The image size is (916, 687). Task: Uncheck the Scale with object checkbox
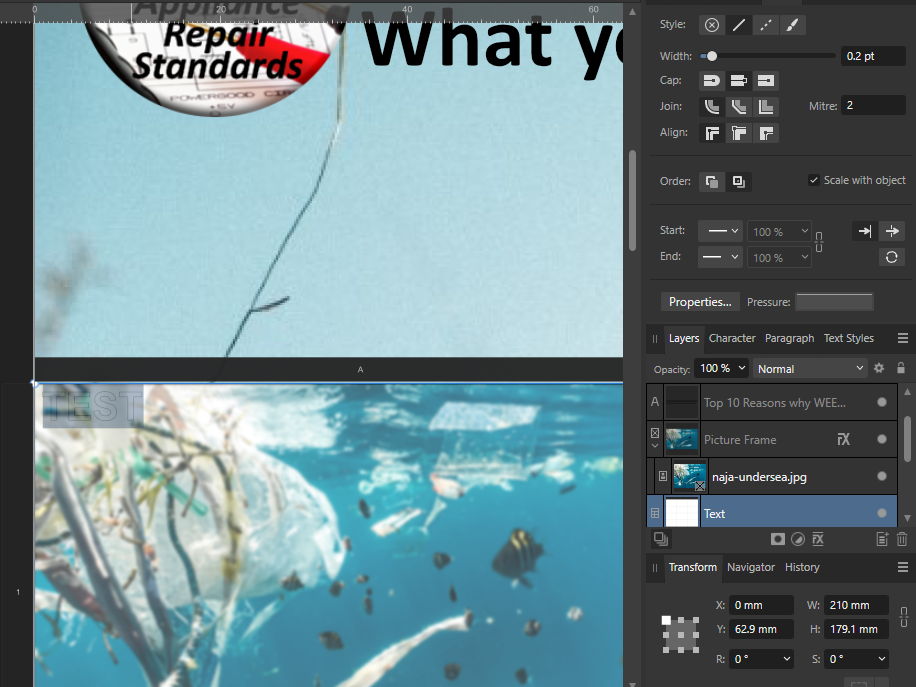tap(815, 181)
